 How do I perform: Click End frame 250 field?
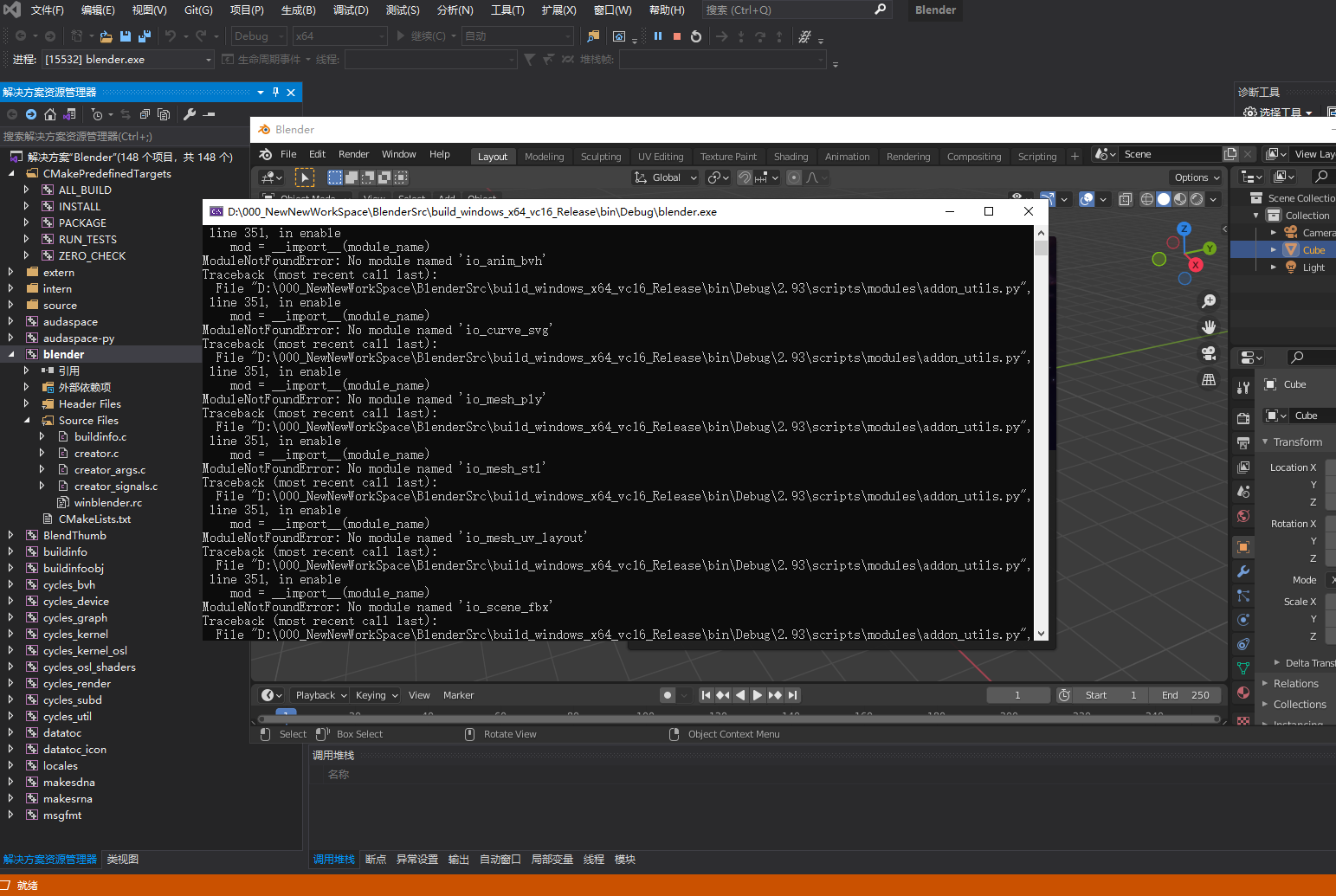[x=1186, y=695]
